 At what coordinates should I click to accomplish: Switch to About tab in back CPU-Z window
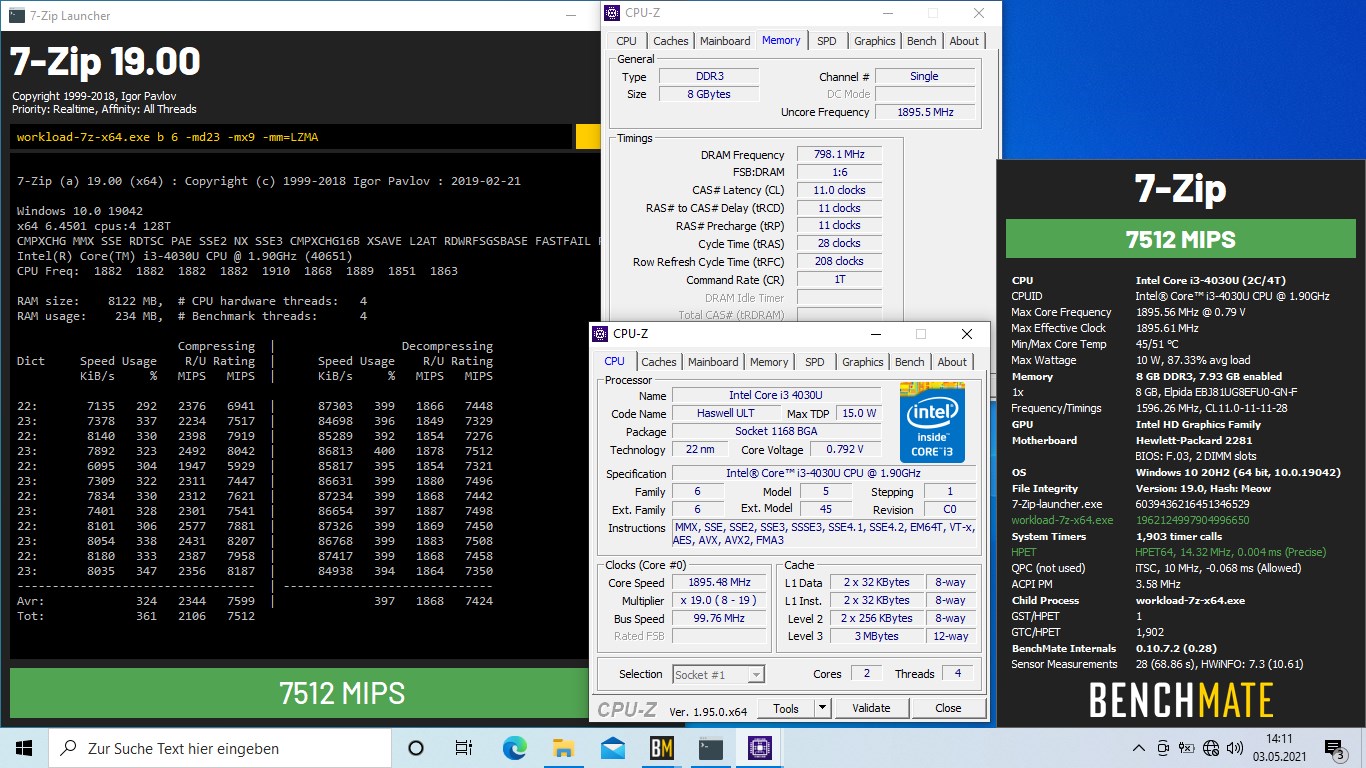(964, 41)
